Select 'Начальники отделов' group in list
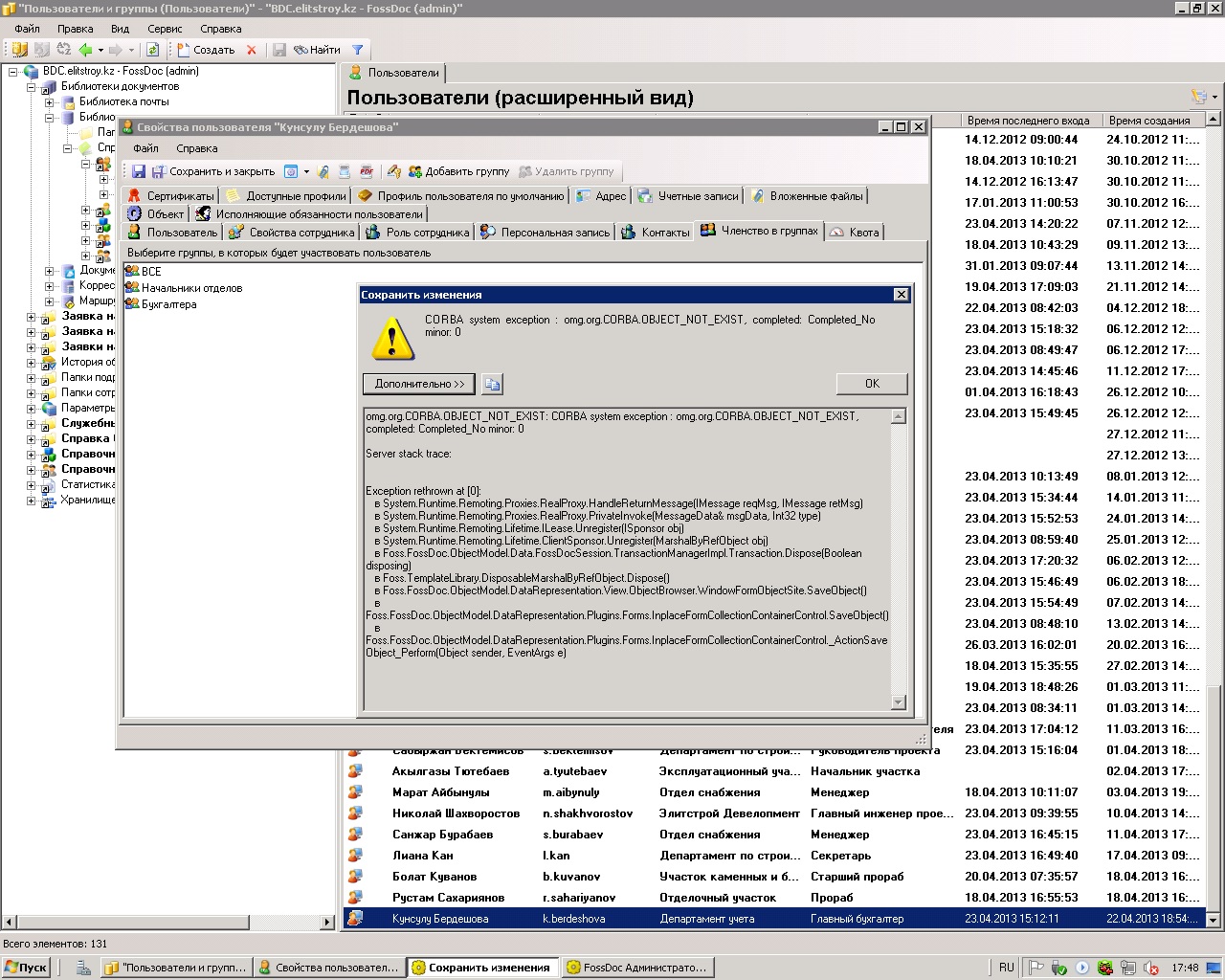 click(191, 288)
